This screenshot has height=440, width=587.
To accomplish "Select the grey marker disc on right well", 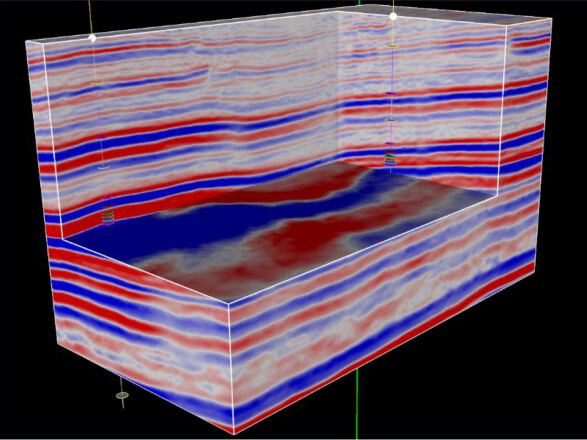I will tap(390, 120).
